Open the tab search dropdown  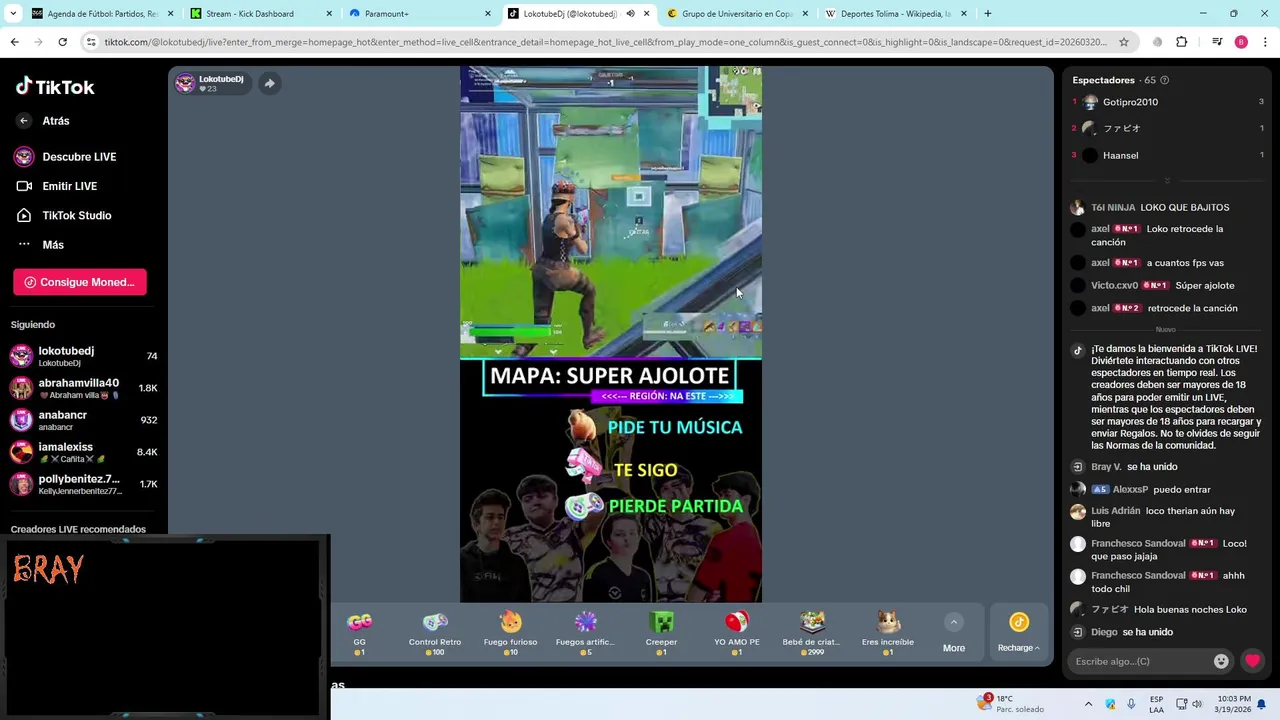[x=13, y=14]
